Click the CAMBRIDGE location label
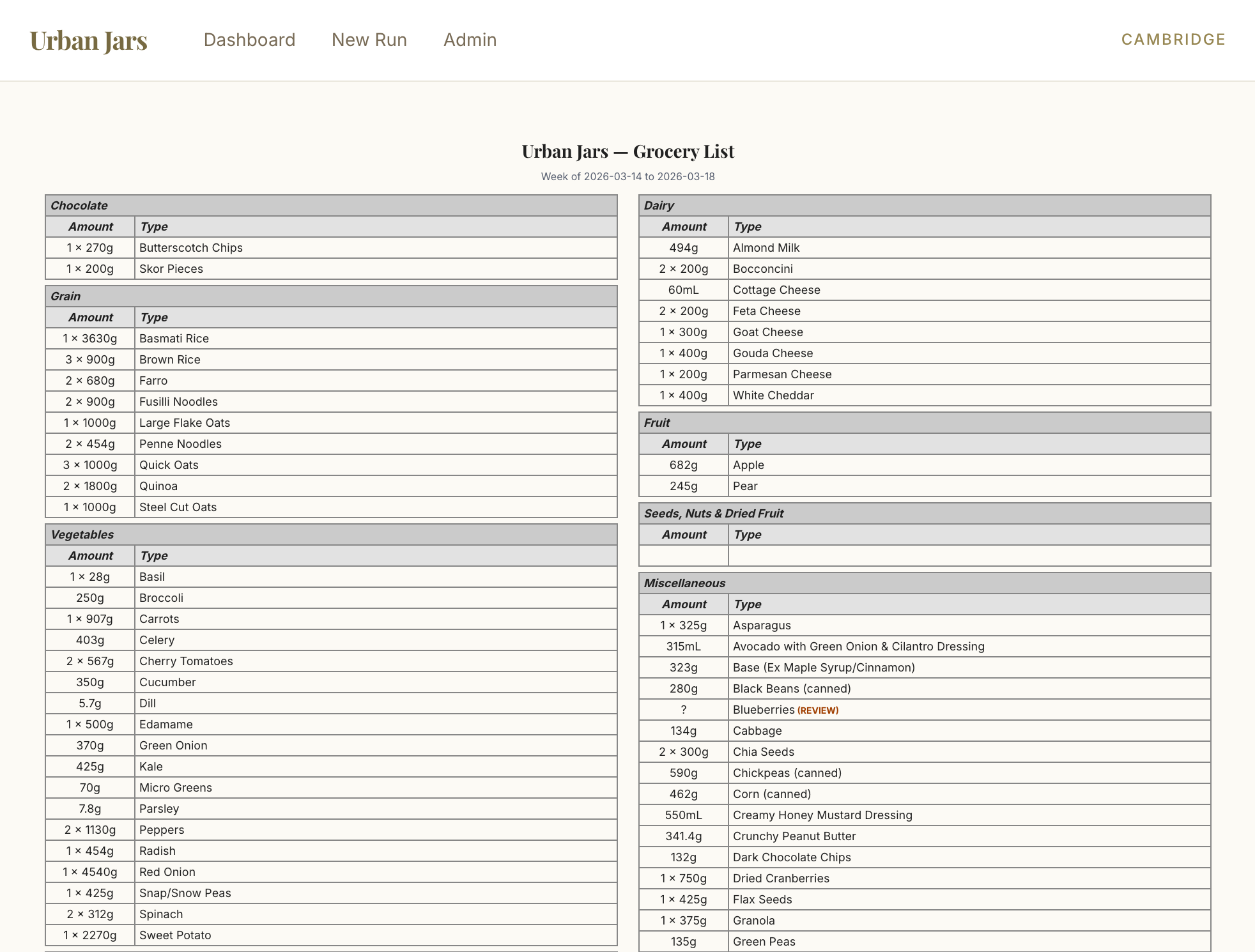 tap(1173, 40)
